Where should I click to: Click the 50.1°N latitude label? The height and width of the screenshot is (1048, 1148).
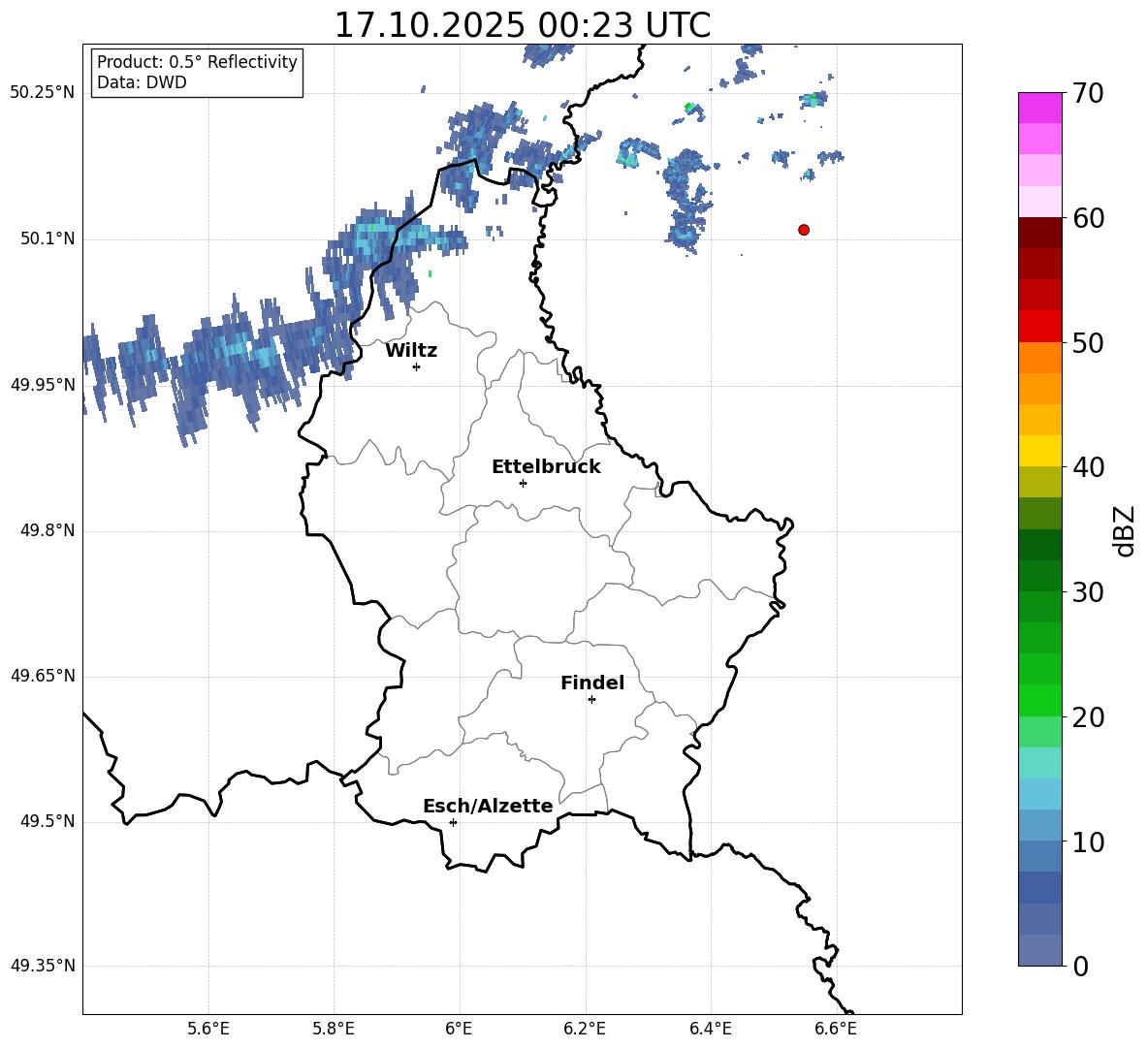(x=48, y=238)
